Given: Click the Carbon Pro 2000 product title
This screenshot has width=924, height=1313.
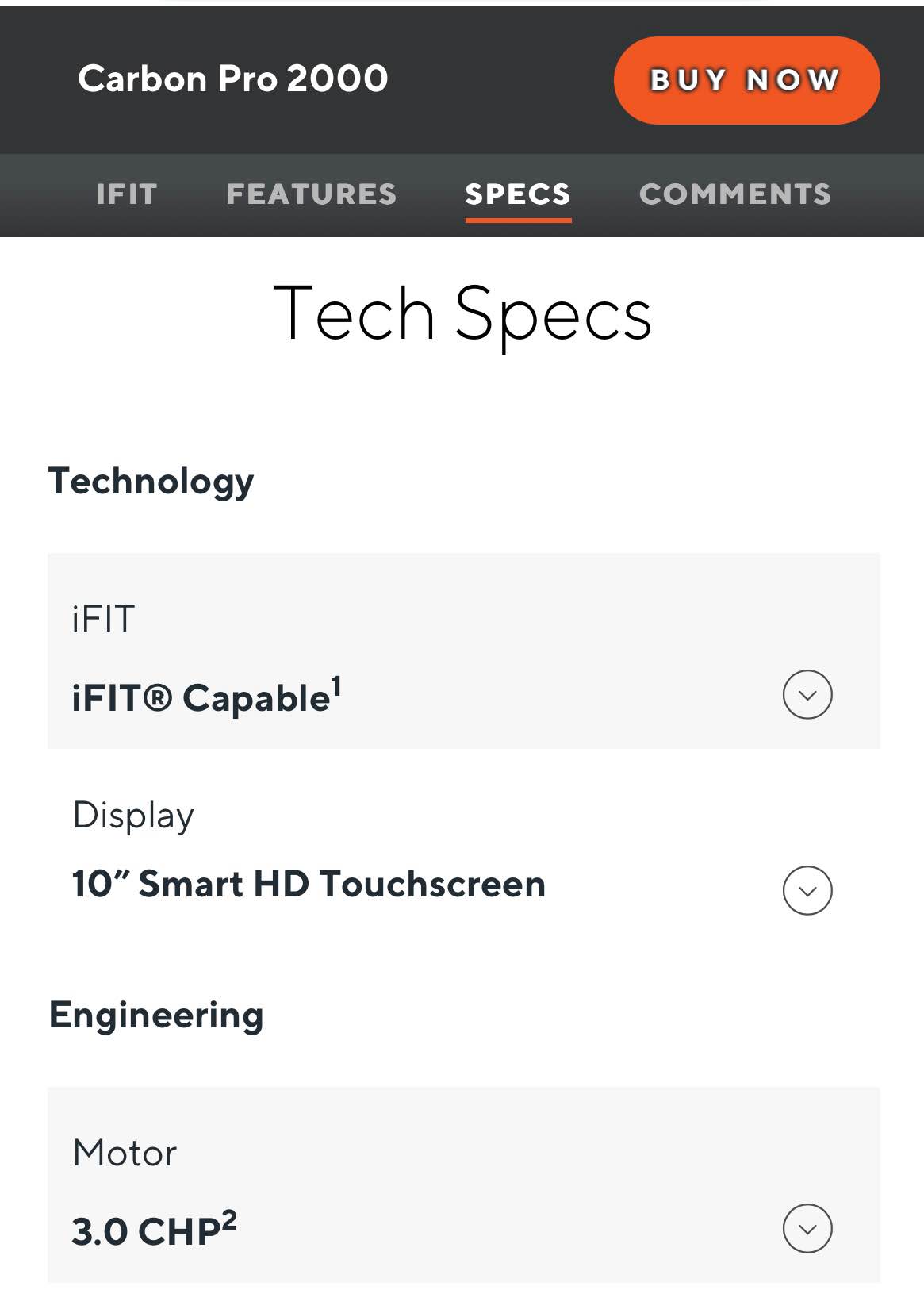Looking at the screenshot, I should tap(233, 79).
